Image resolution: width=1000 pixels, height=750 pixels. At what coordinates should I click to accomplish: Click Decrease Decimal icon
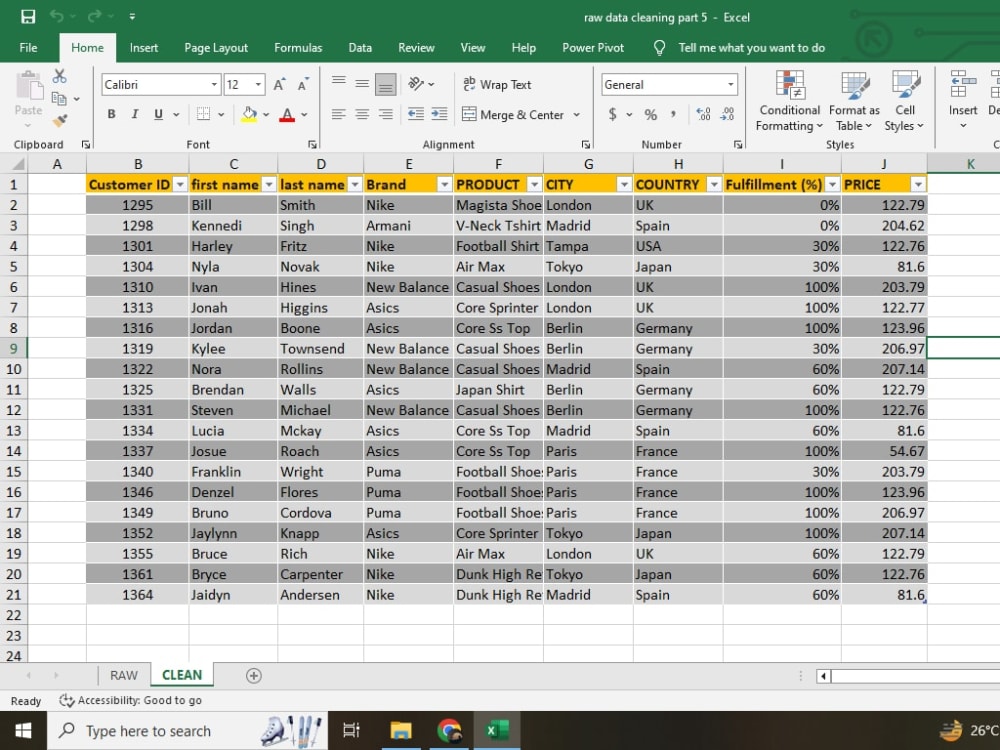tap(727, 114)
